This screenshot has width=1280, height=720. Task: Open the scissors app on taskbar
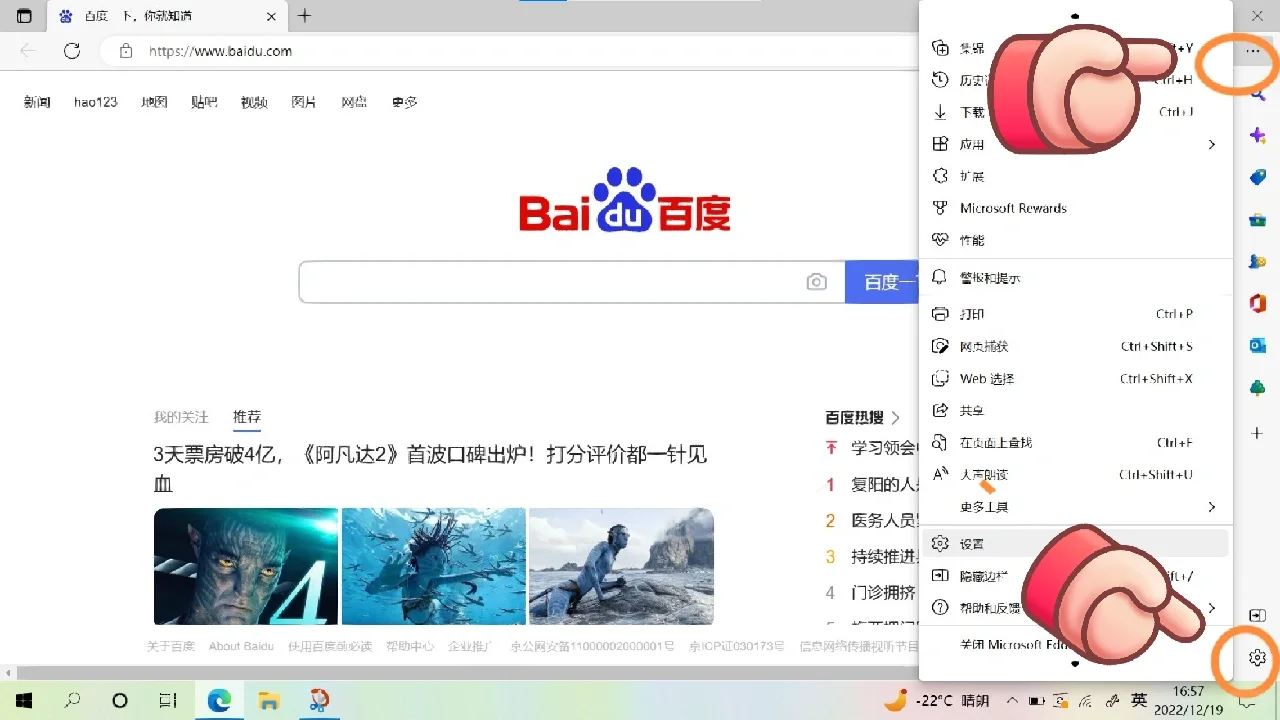point(318,700)
